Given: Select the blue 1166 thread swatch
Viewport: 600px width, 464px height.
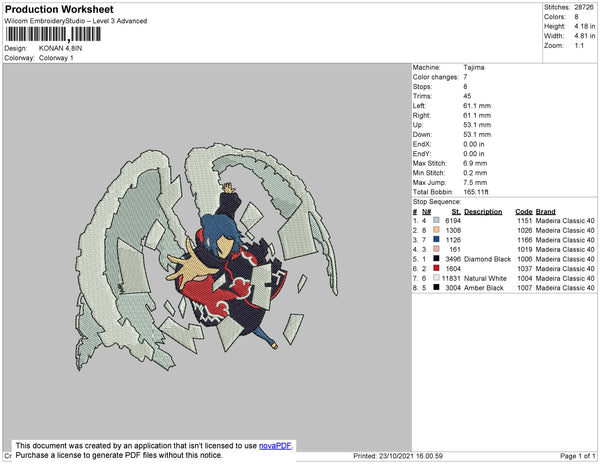Looking at the screenshot, I should (x=436, y=239).
